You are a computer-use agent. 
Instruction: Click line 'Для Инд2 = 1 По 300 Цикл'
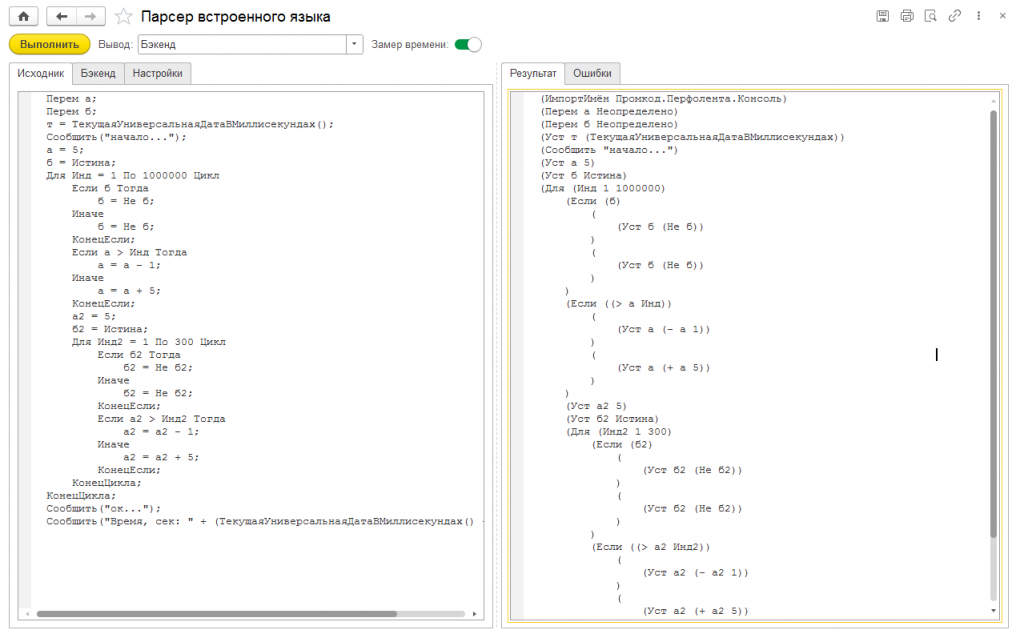click(149, 342)
